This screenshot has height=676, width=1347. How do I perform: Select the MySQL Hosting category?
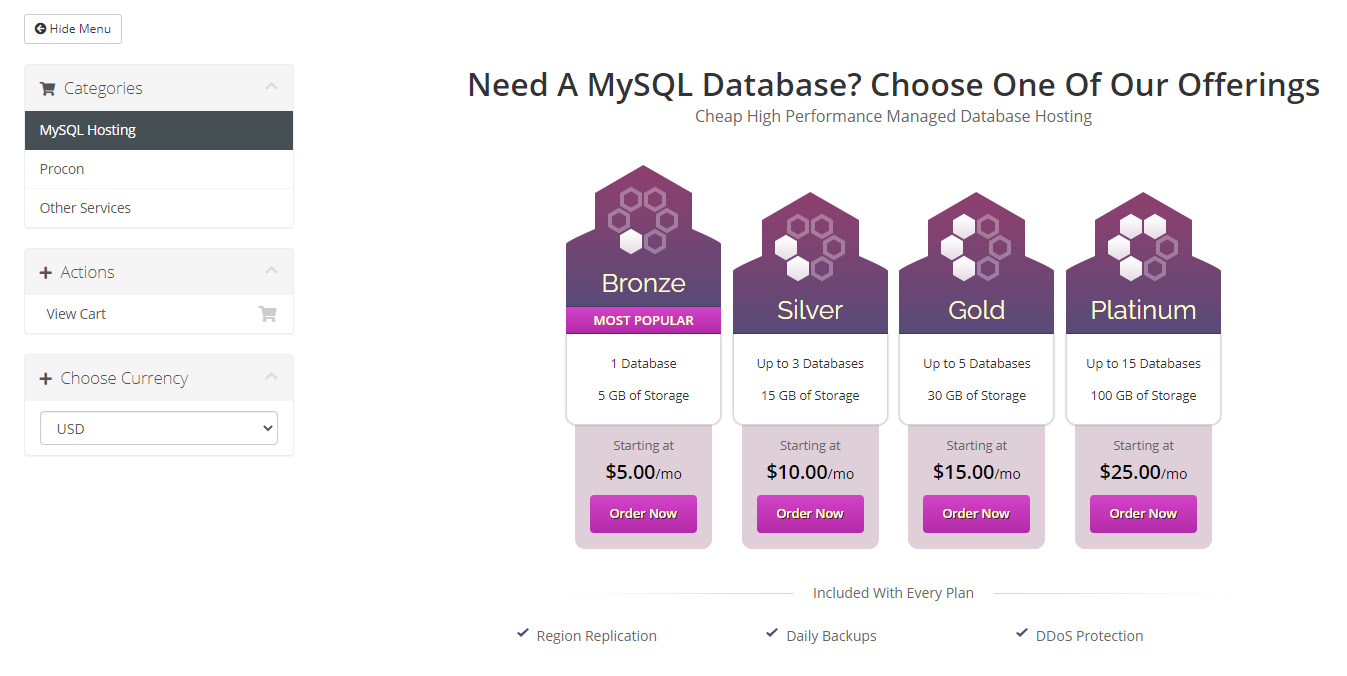coord(88,130)
